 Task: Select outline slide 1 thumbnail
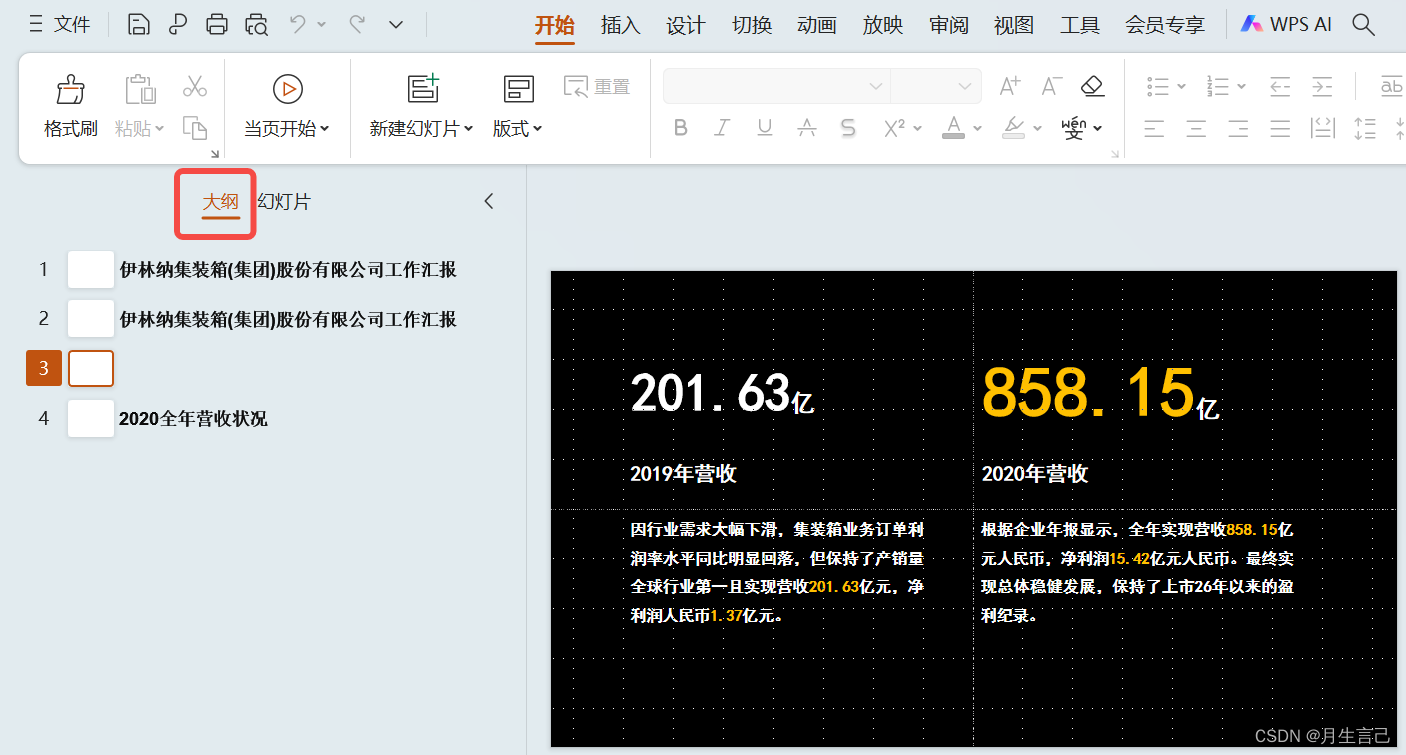[x=91, y=269]
